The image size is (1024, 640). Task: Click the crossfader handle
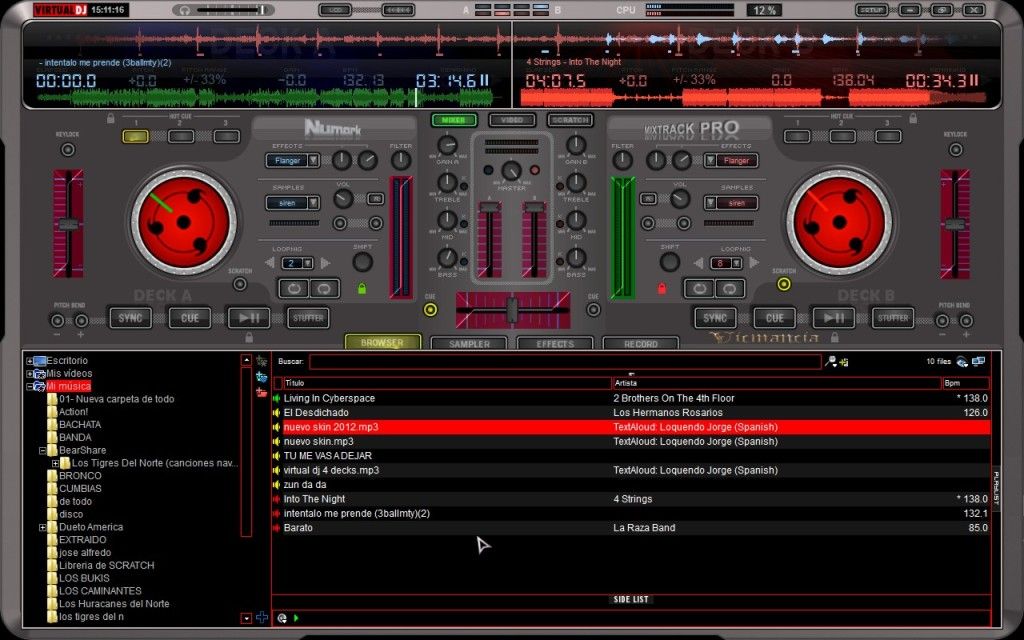coord(513,310)
